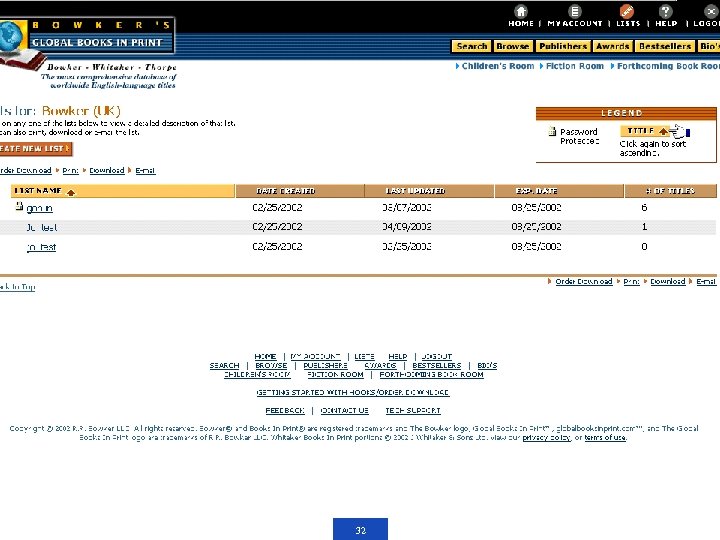720x540 pixels.
Task: Open Getting Started with Books/Order Download
Action: (353, 393)
